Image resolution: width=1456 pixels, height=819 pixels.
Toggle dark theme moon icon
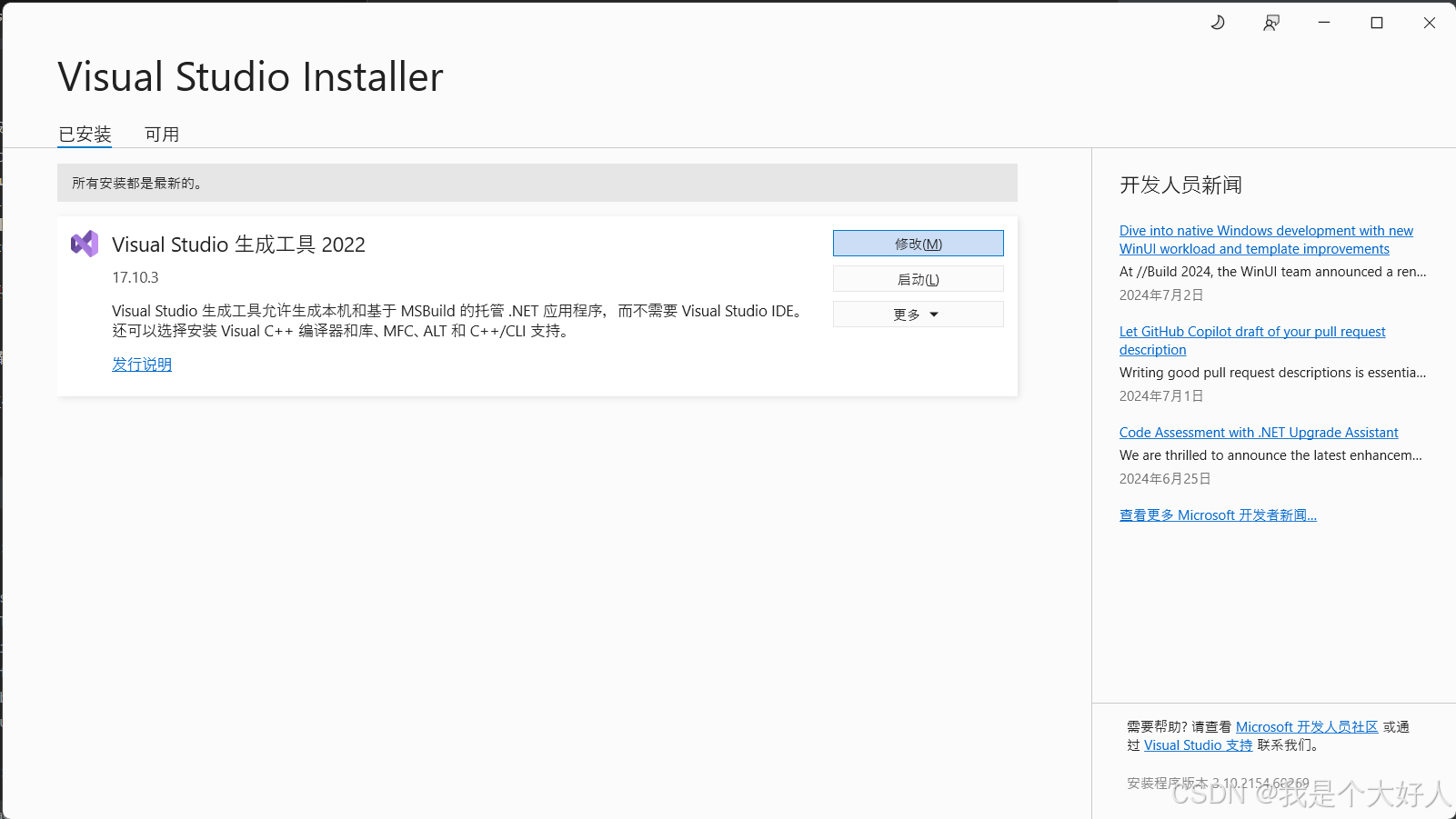pyautogui.click(x=1218, y=23)
